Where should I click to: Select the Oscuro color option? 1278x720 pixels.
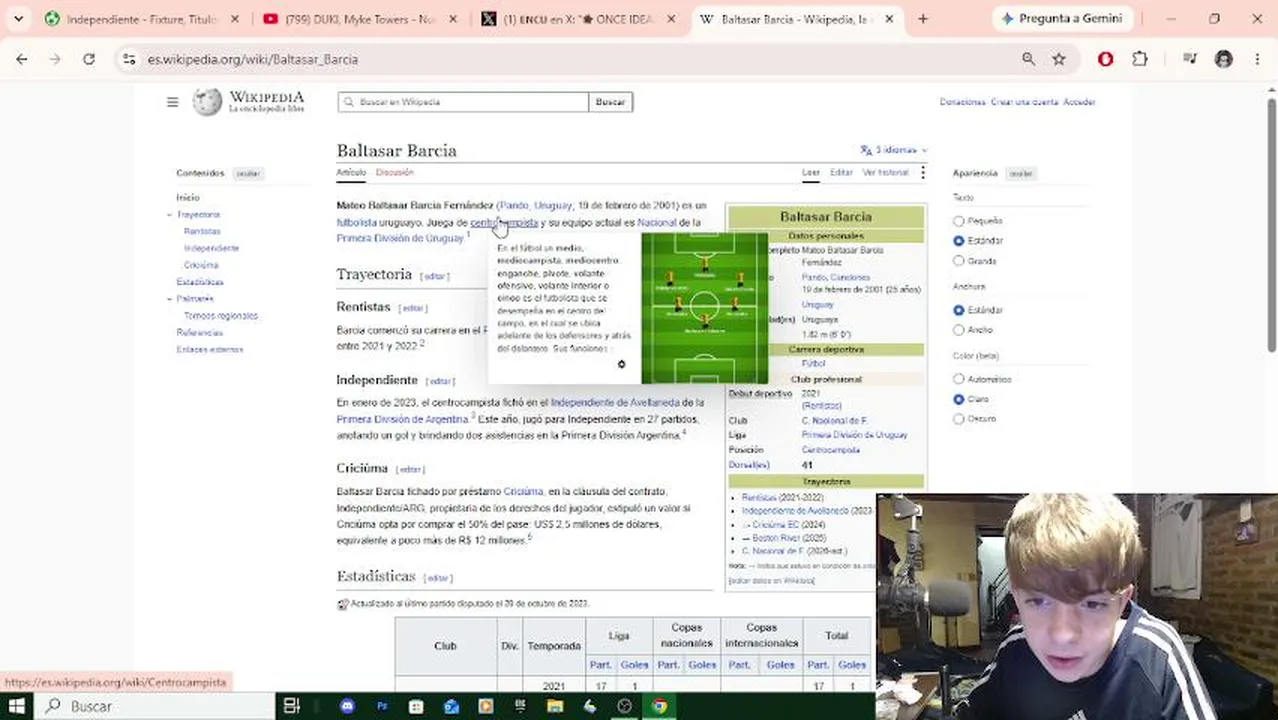(959, 419)
